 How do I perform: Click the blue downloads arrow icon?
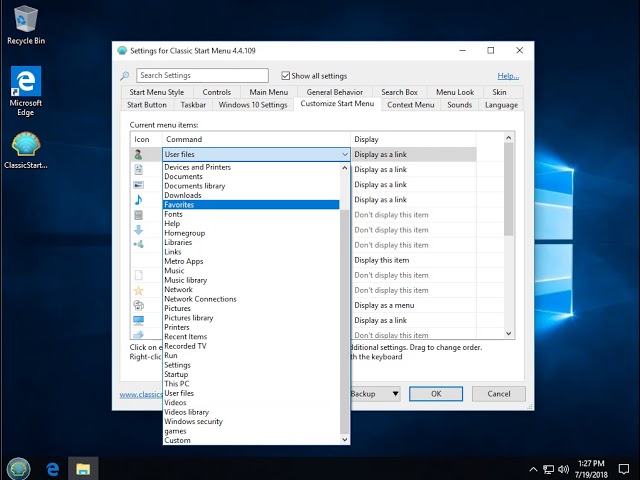[138, 230]
